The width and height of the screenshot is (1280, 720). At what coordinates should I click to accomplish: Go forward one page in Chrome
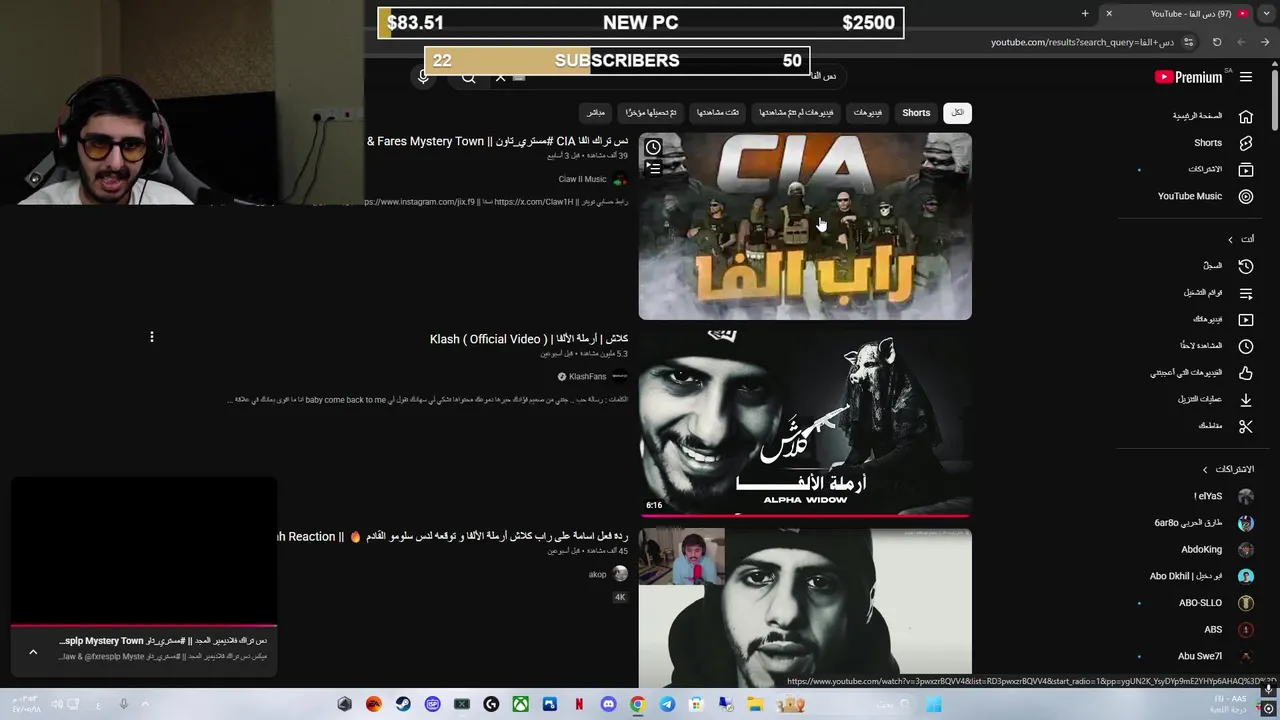1241,42
